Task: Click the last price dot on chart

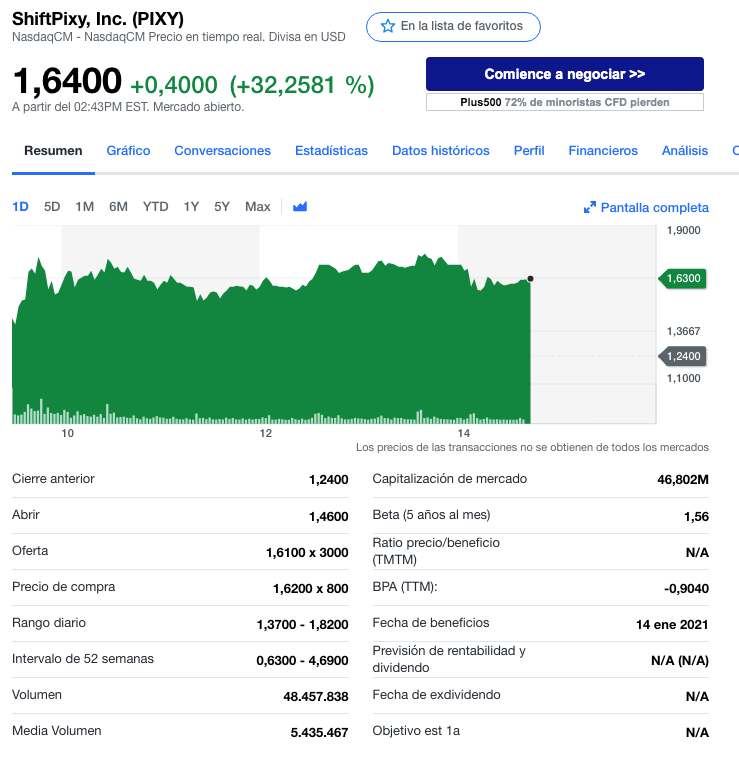Action: point(530,279)
